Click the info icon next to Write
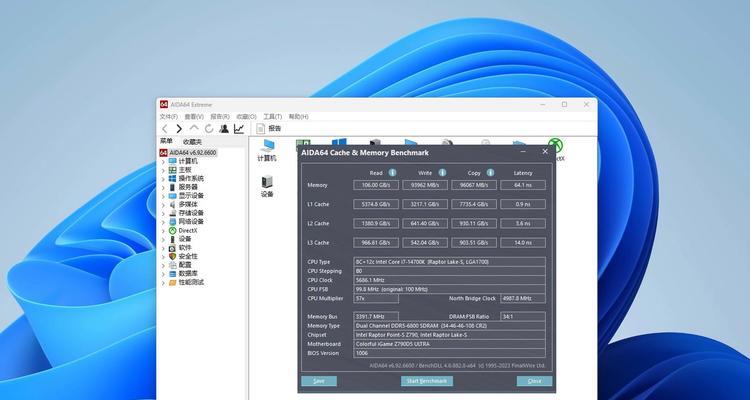 coord(442,173)
